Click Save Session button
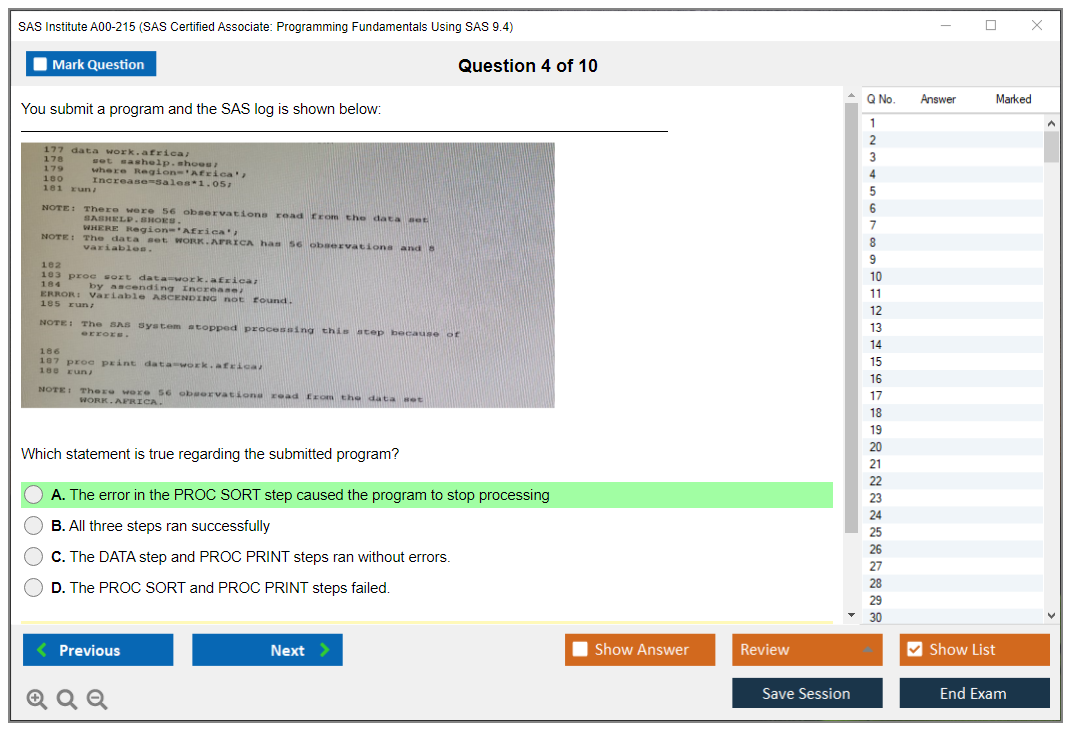This screenshot has width=1075, height=735. pos(807,693)
